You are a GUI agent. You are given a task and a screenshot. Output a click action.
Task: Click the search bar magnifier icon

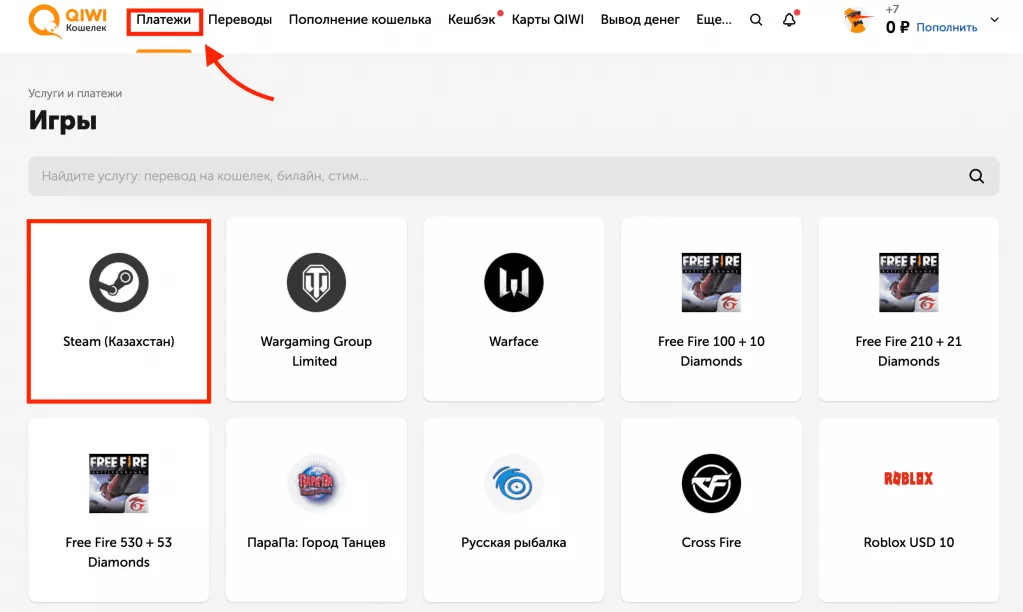click(976, 176)
